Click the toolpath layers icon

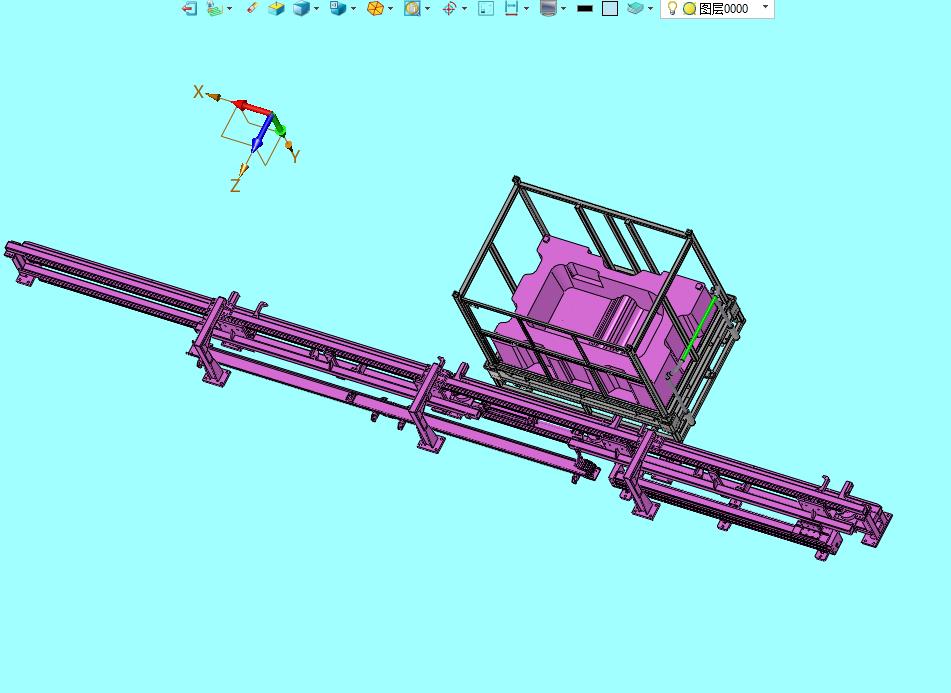(214, 8)
